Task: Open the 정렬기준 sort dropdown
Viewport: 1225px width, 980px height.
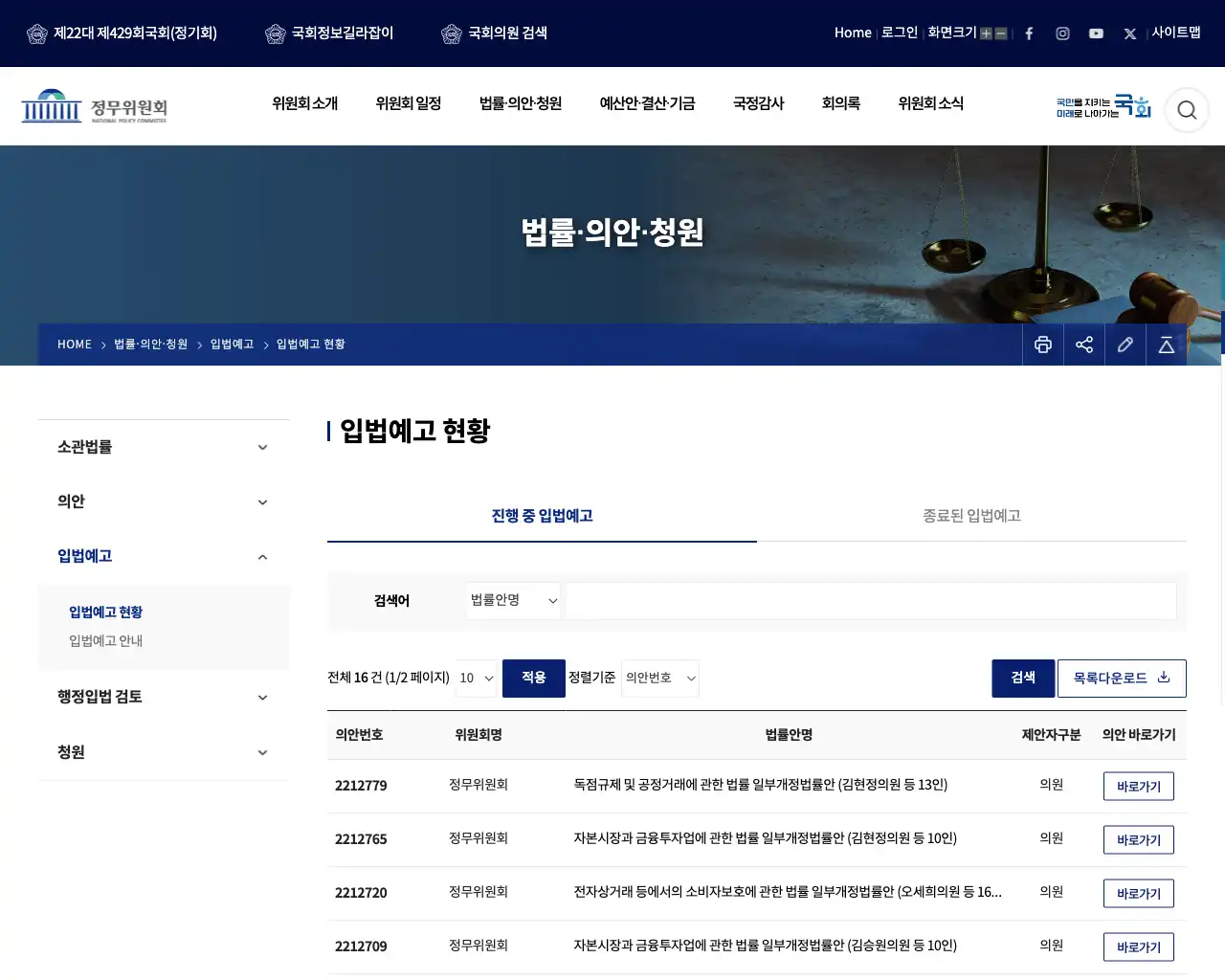Action: 660,678
